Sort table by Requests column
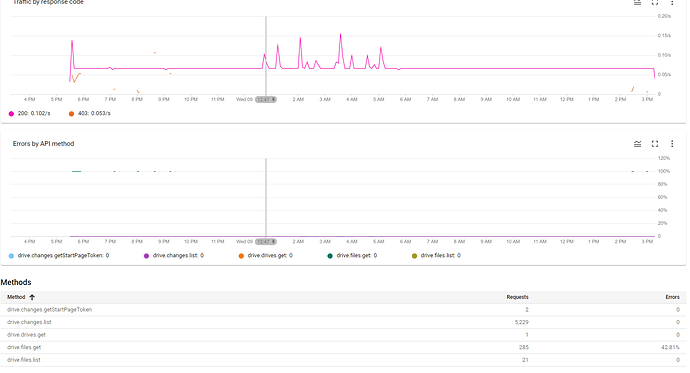 pyautogui.click(x=517, y=297)
